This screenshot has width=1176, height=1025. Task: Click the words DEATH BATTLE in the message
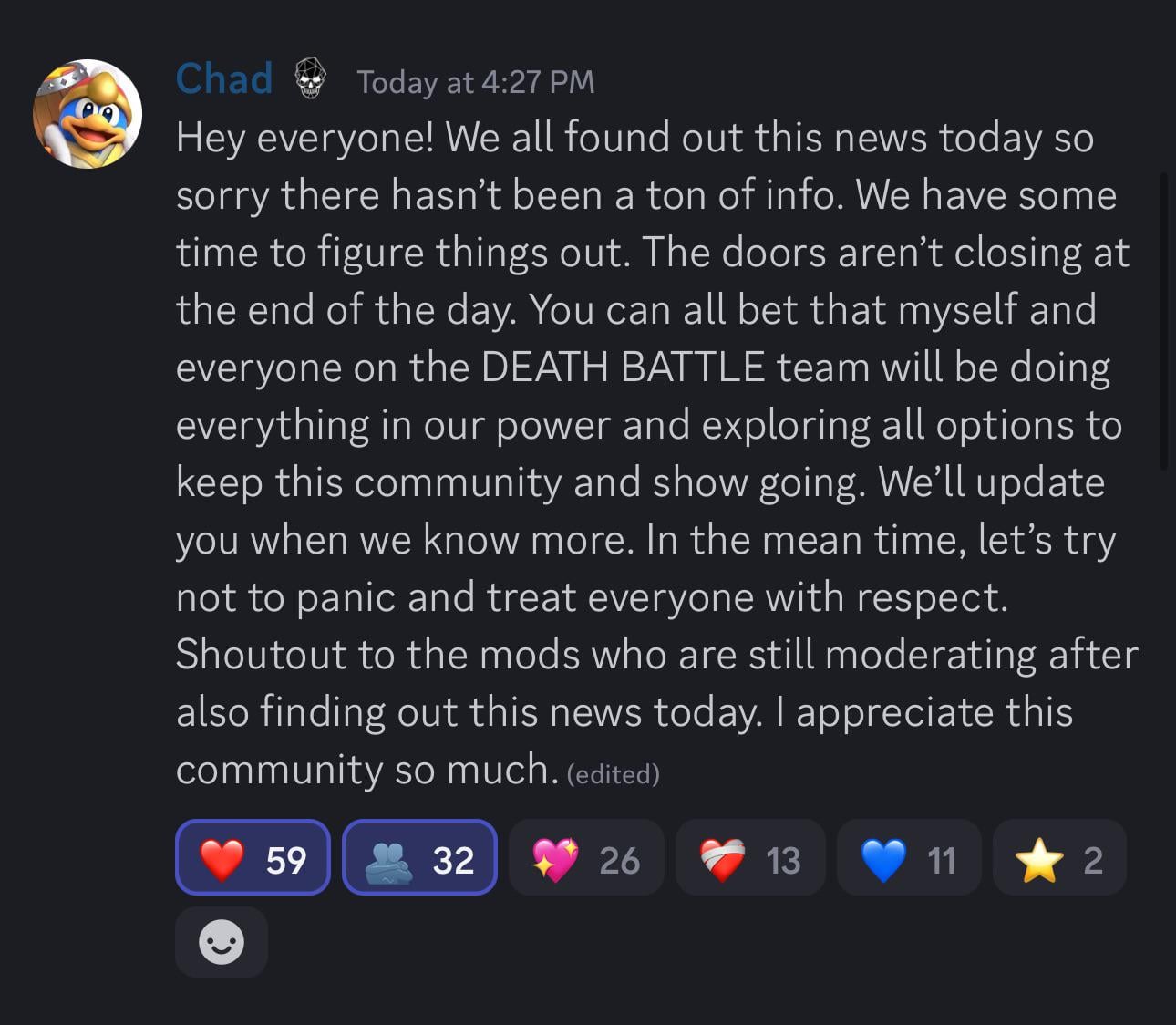click(x=623, y=367)
